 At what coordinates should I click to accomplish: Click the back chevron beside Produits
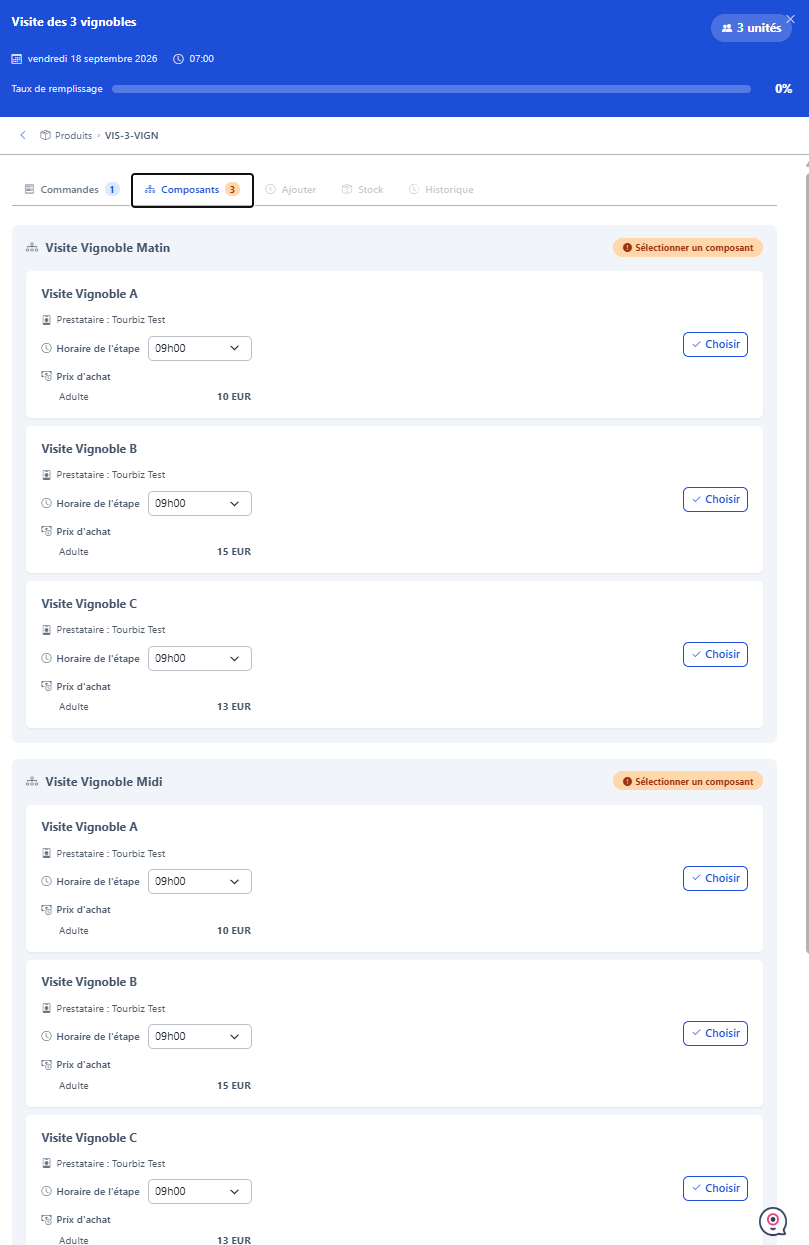coord(23,135)
